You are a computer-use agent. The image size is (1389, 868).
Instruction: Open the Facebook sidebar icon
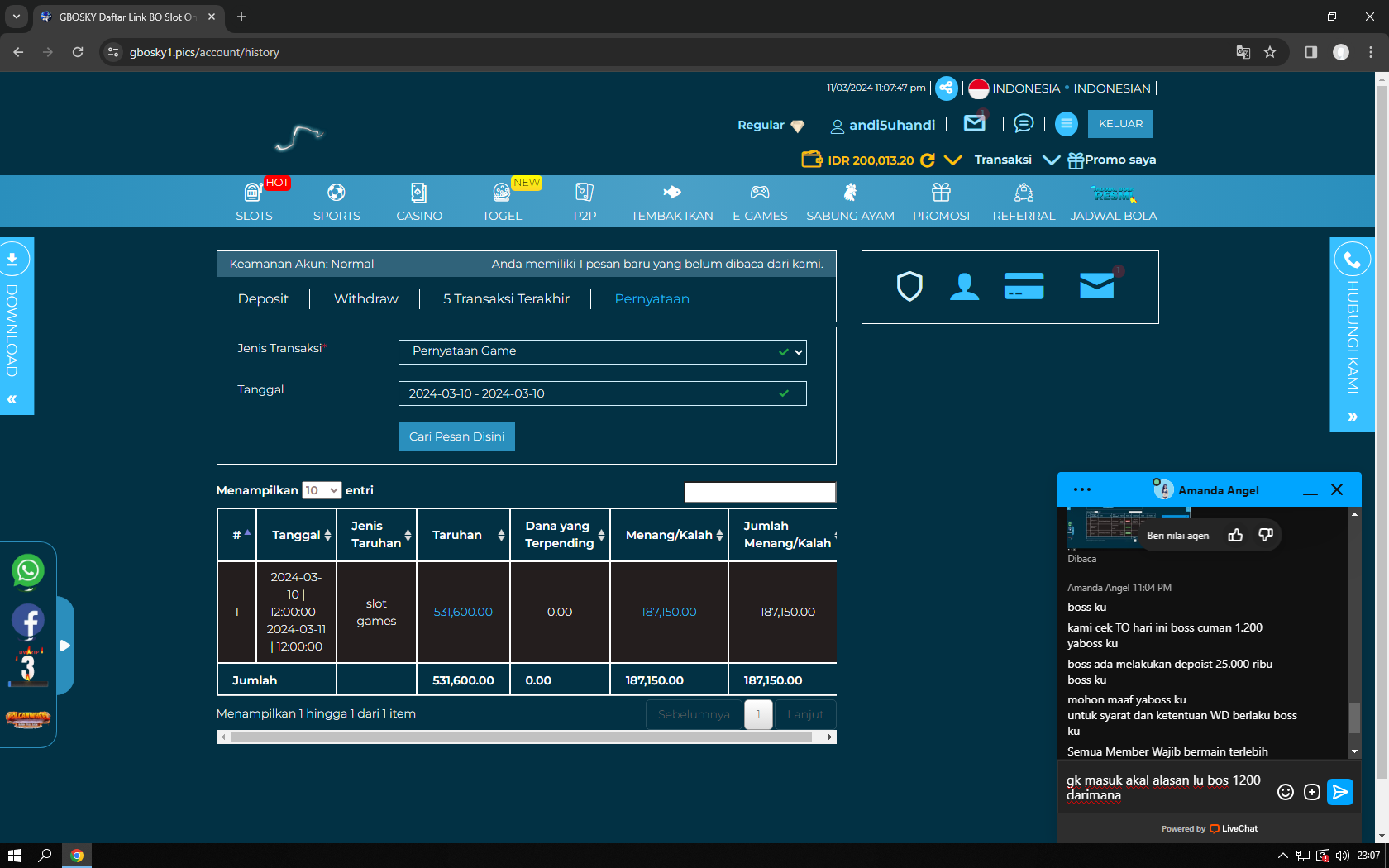tap(28, 621)
